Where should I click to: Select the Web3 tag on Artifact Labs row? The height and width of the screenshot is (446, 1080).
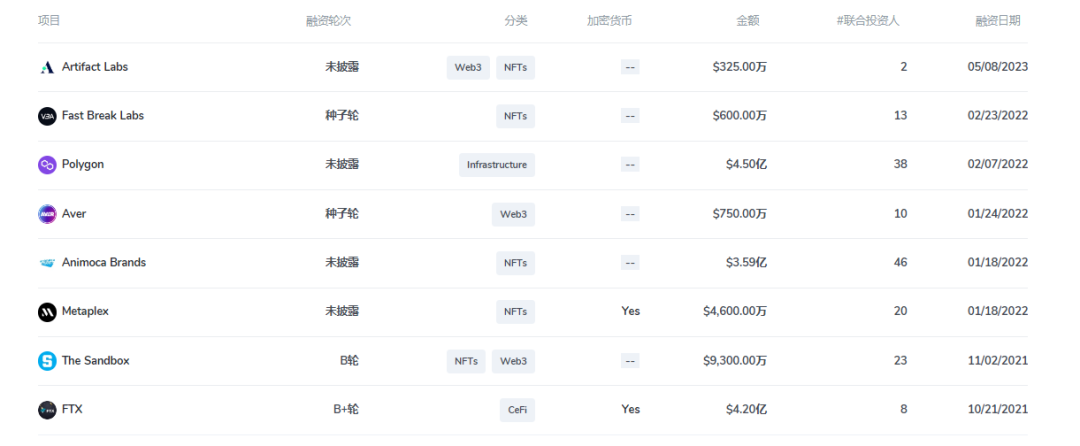(x=468, y=67)
